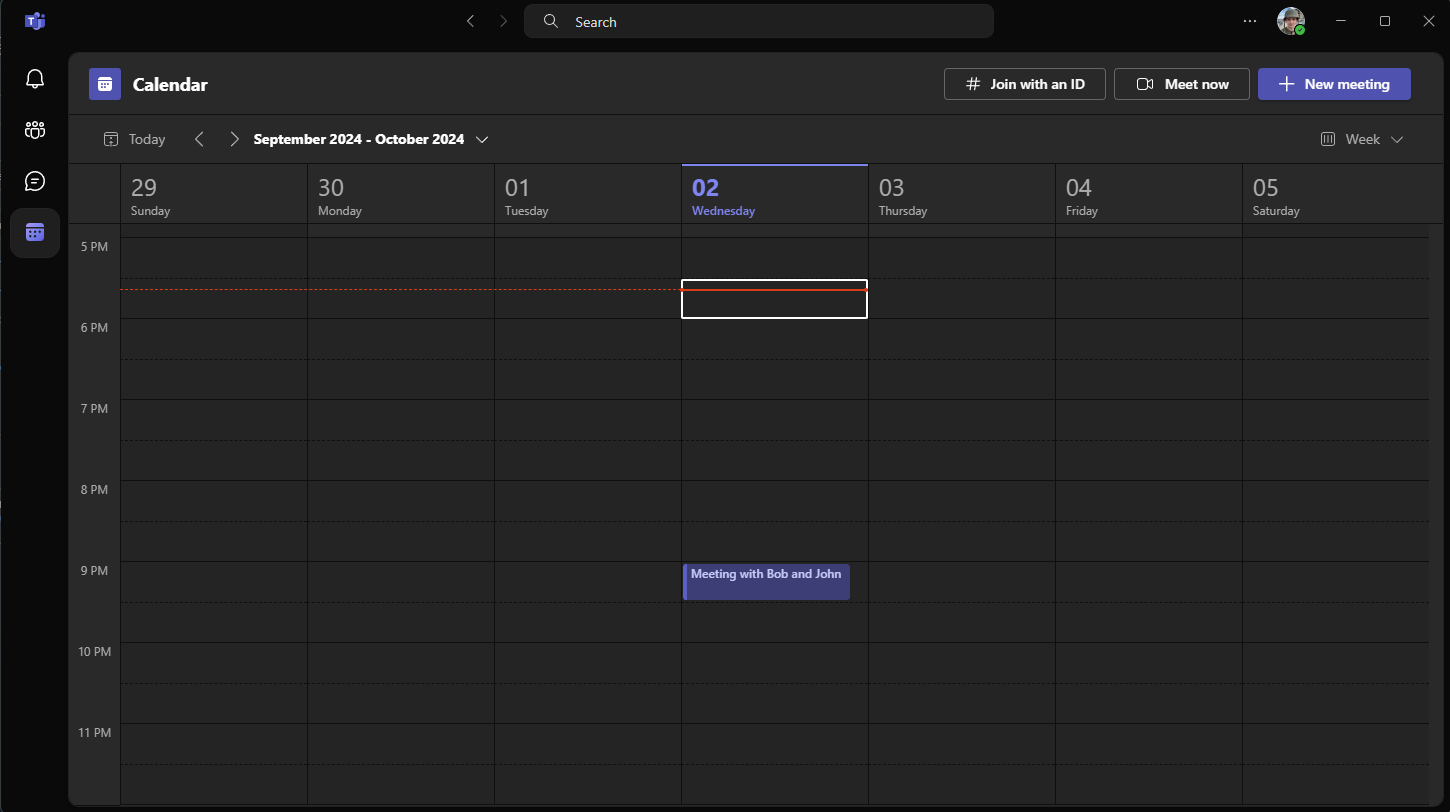Select the Calendar icon in sidebar
Image resolution: width=1450 pixels, height=812 pixels.
[x=35, y=233]
